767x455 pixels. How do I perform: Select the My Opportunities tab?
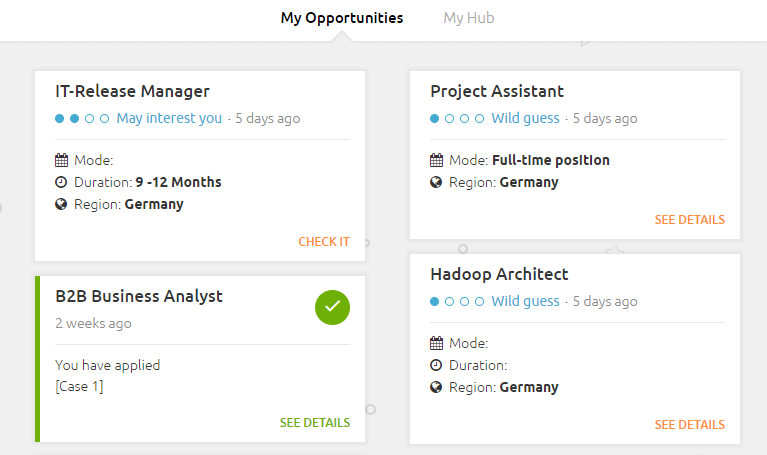pos(342,18)
